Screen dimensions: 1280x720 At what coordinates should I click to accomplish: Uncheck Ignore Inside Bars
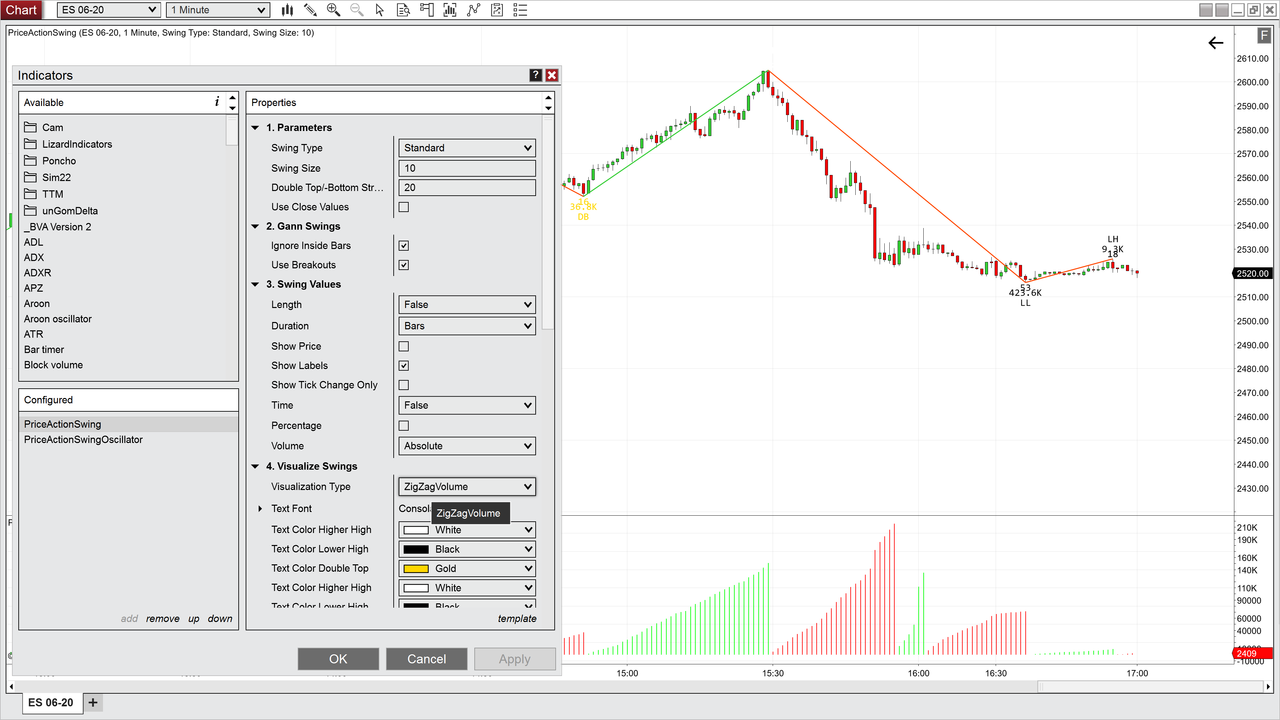tap(404, 245)
